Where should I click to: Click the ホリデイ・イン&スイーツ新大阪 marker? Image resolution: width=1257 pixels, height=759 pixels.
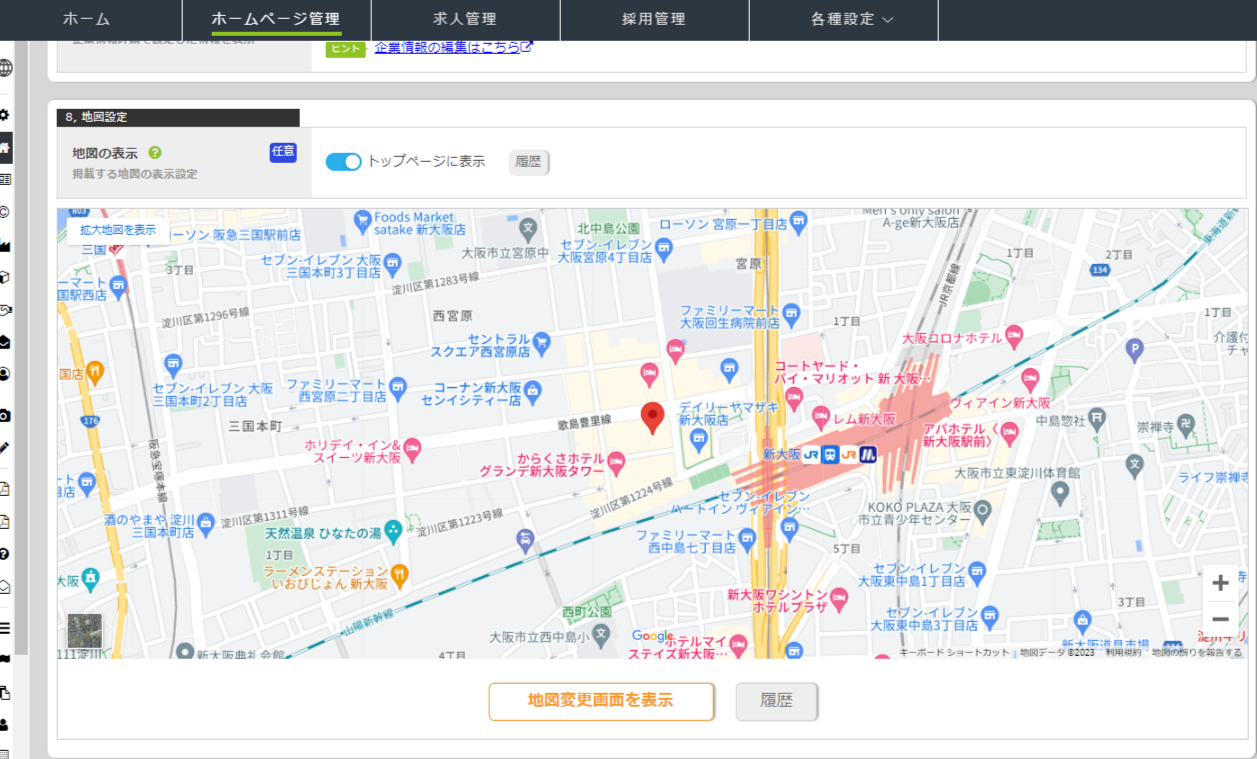(x=412, y=450)
